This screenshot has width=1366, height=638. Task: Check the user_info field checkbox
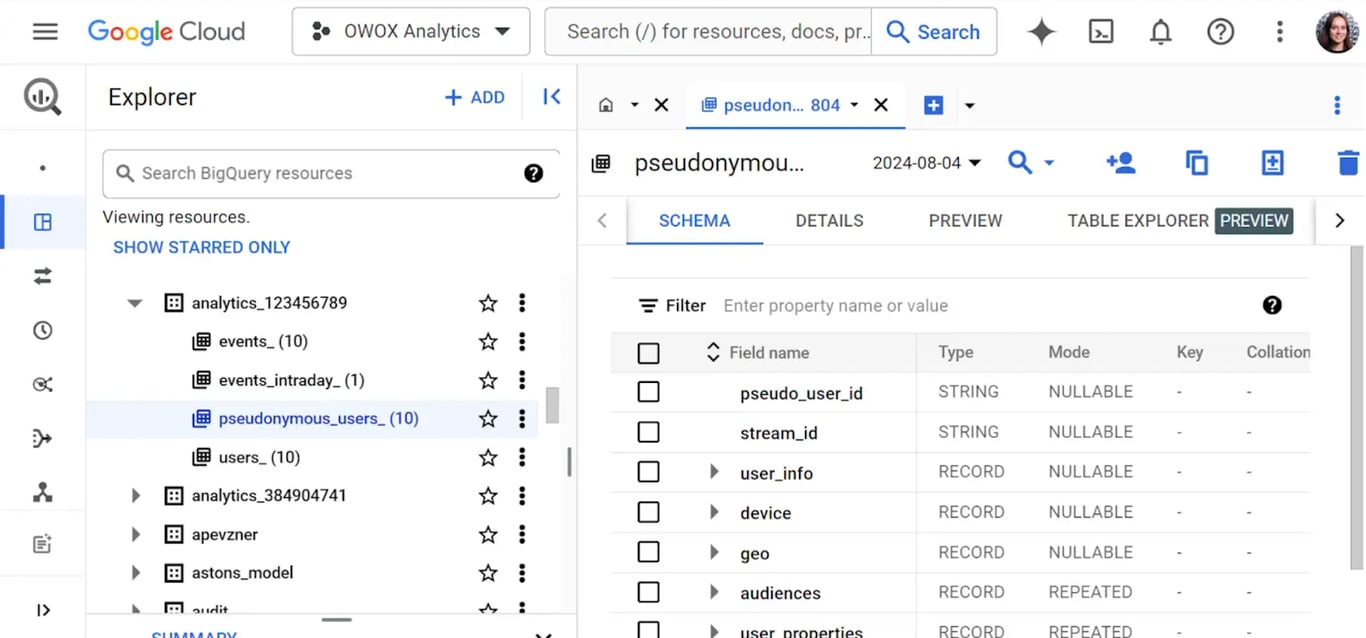pos(648,472)
